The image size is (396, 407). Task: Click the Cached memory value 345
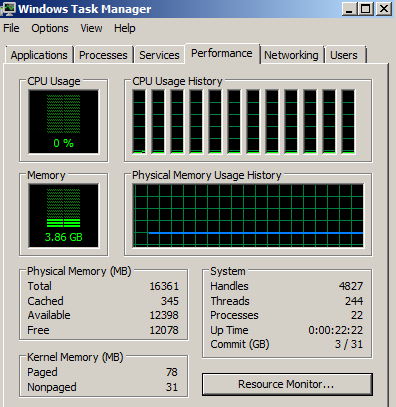pos(170,301)
